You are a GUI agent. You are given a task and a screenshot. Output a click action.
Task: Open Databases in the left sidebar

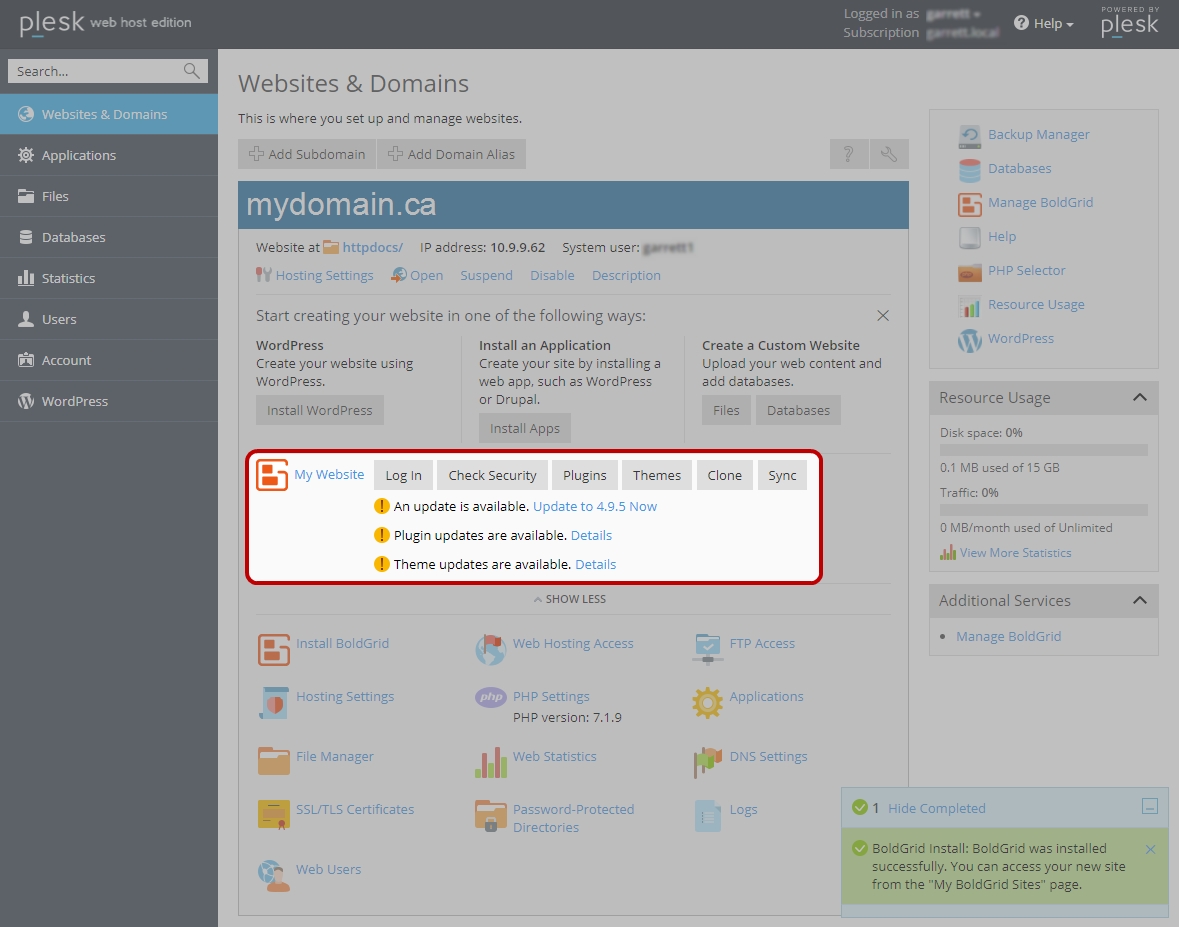tap(109, 237)
